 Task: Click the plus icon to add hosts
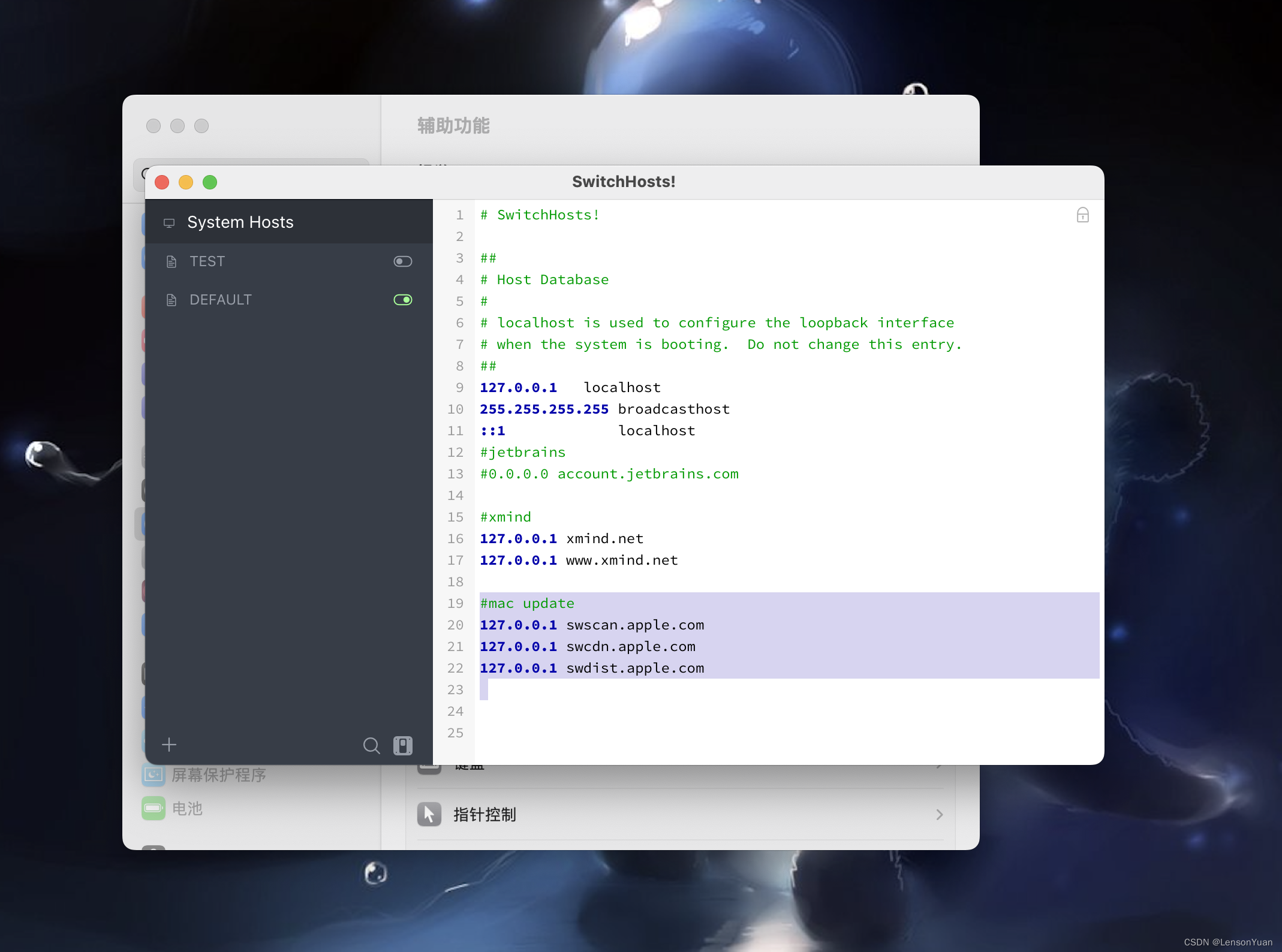(169, 745)
